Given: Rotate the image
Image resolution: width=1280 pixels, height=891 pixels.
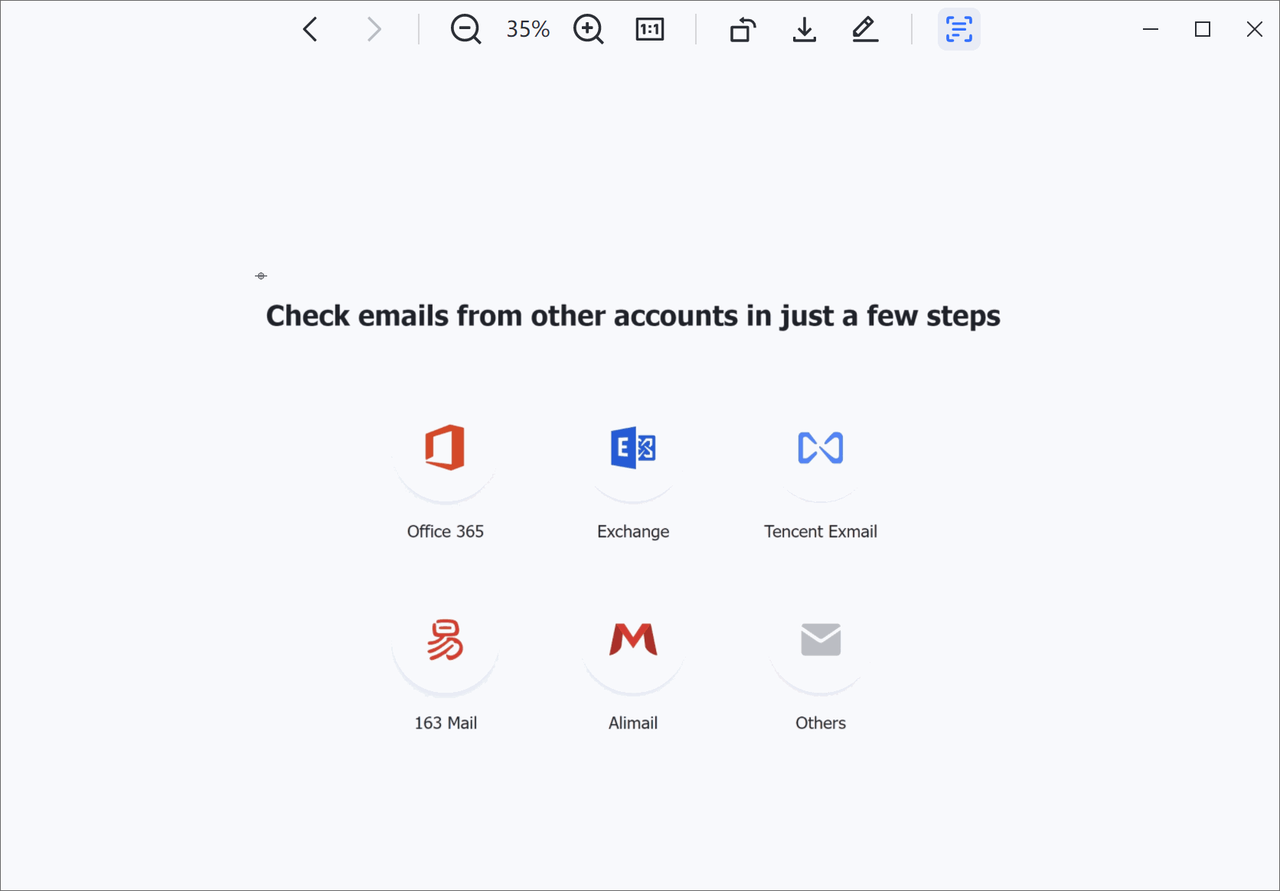Looking at the screenshot, I should click(741, 30).
